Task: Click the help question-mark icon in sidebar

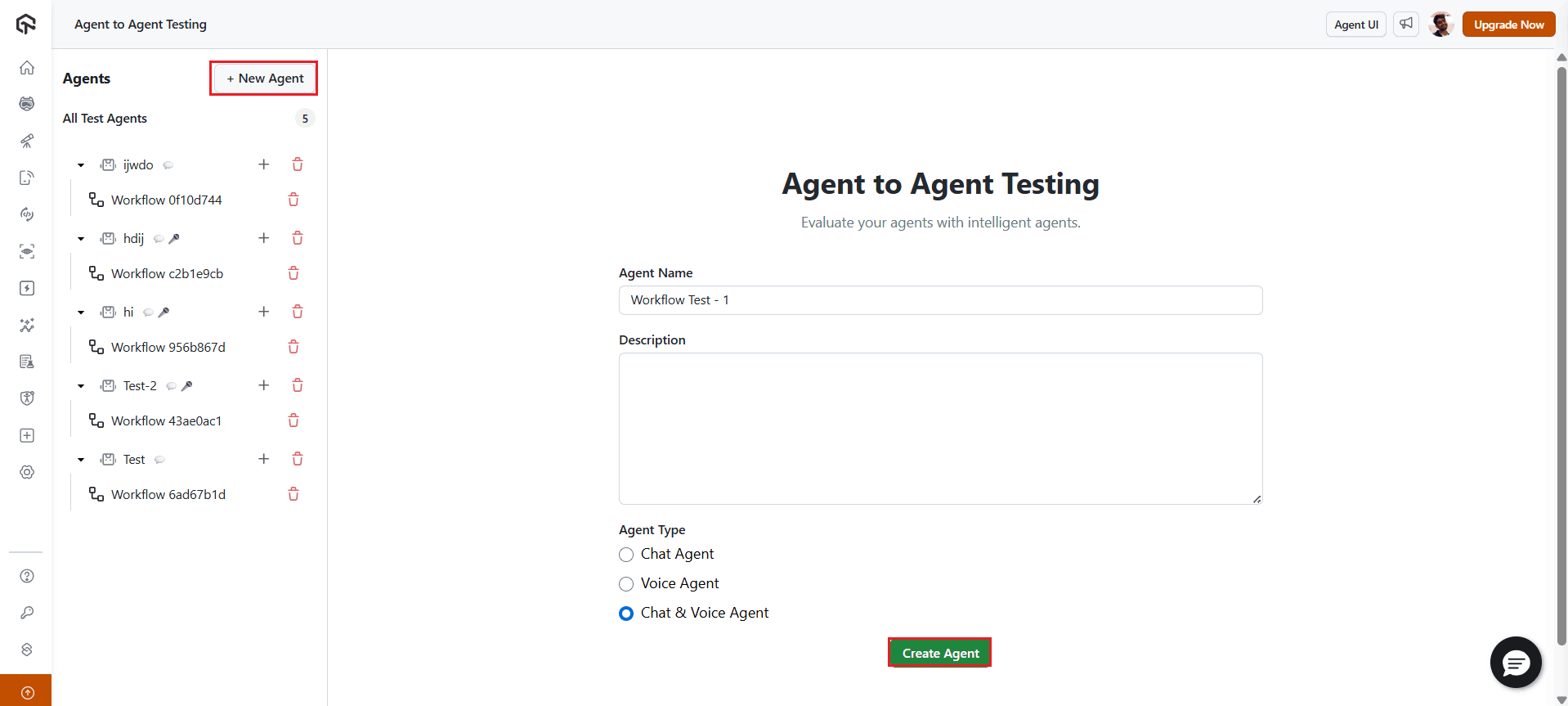Action: 26,576
